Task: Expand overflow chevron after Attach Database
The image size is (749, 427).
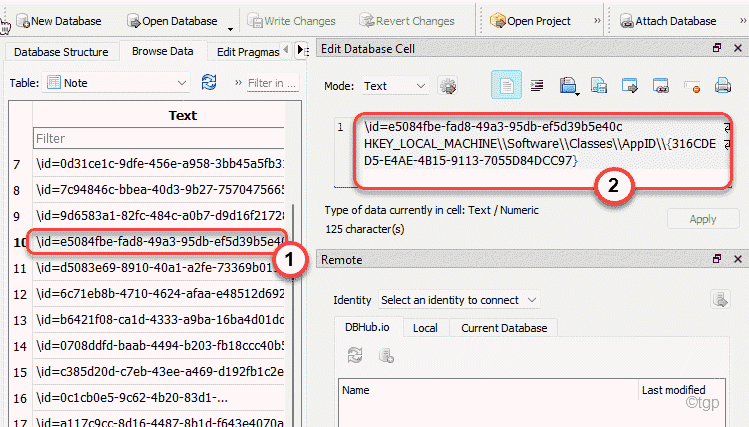Action: pos(743,21)
